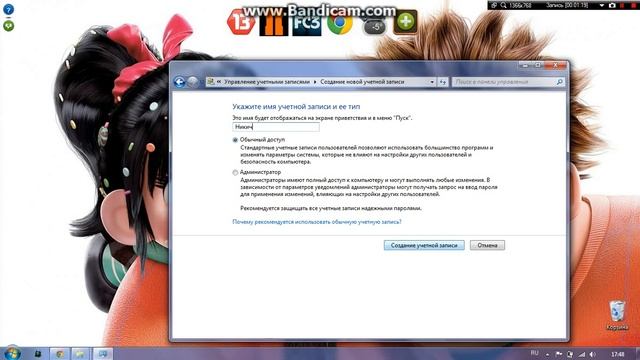
Task: Click the Создание учетной записи button
Action: [424, 245]
